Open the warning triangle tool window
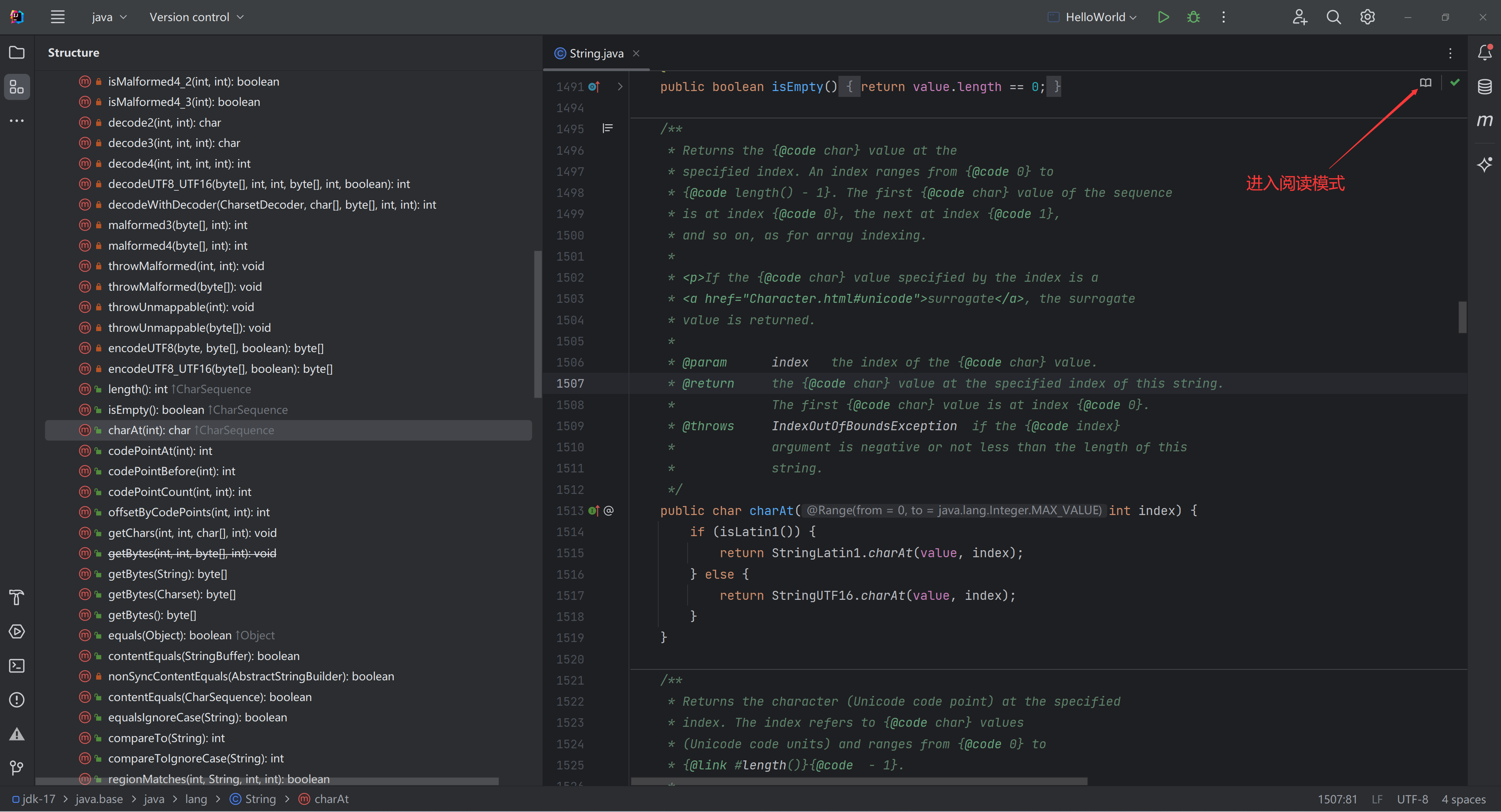Image resolution: width=1501 pixels, height=812 pixels. click(x=17, y=734)
